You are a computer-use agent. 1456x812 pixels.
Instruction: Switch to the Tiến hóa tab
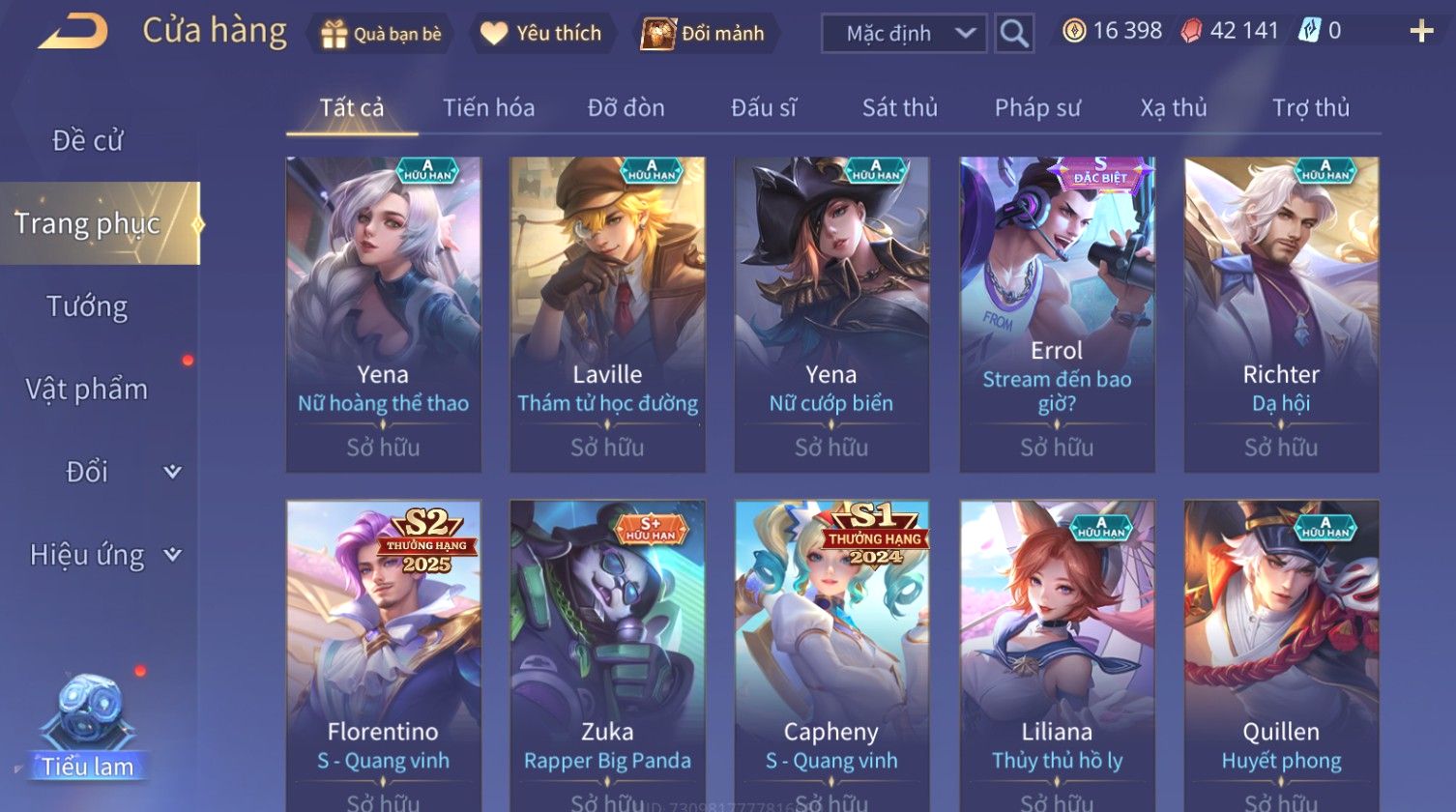tap(489, 108)
